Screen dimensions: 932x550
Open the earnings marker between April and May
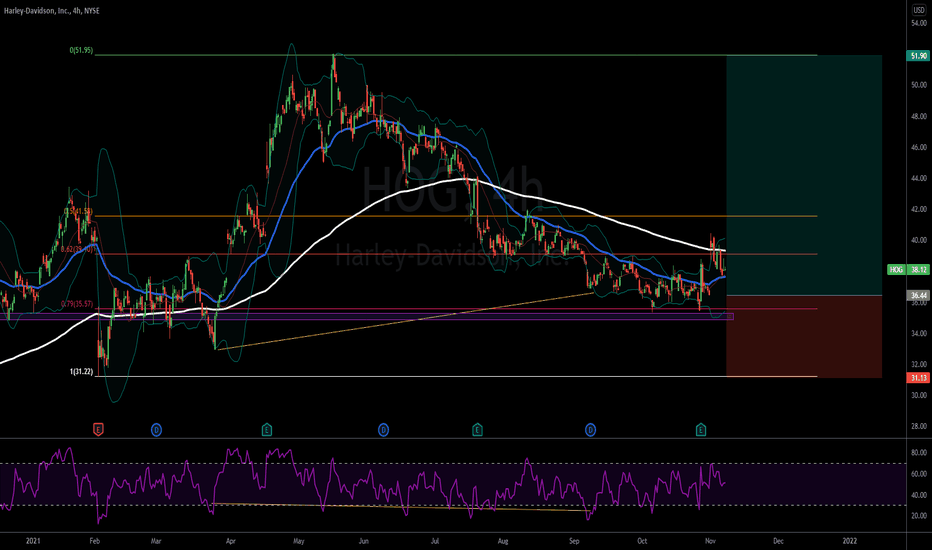pyautogui.click(x=267, y=429)
